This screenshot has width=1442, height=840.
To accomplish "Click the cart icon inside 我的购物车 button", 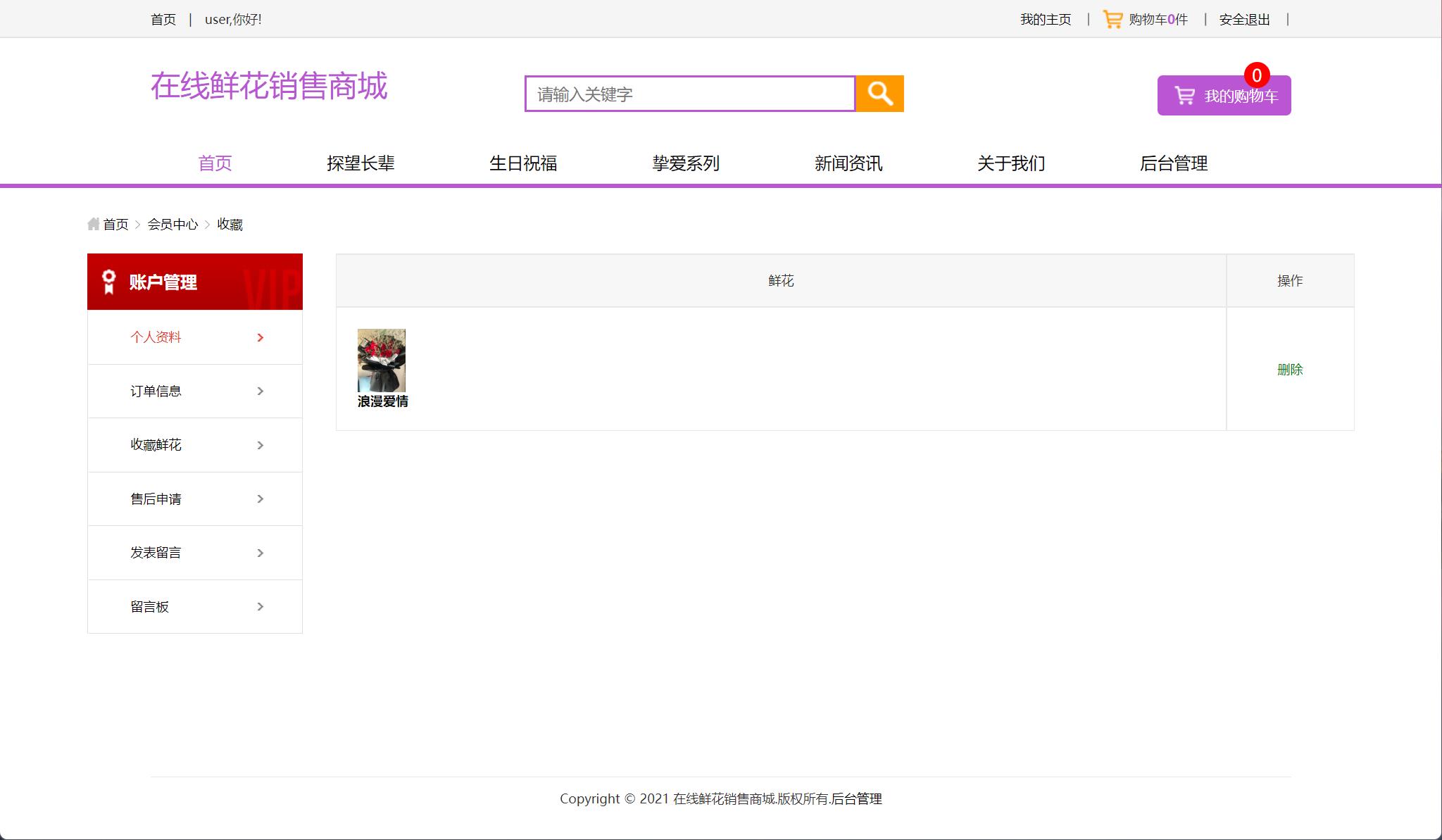I will click(x=1184, y=94).
